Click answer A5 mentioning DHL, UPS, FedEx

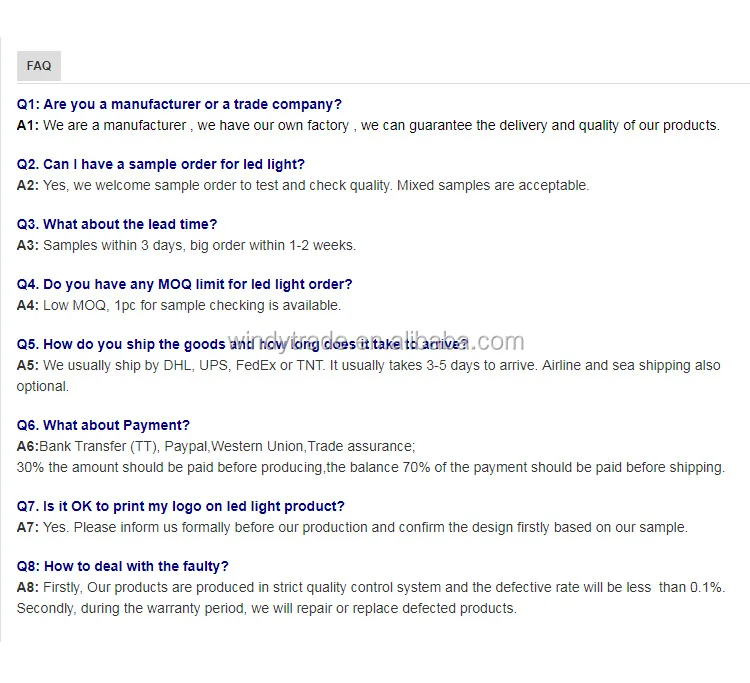[368, 365]
